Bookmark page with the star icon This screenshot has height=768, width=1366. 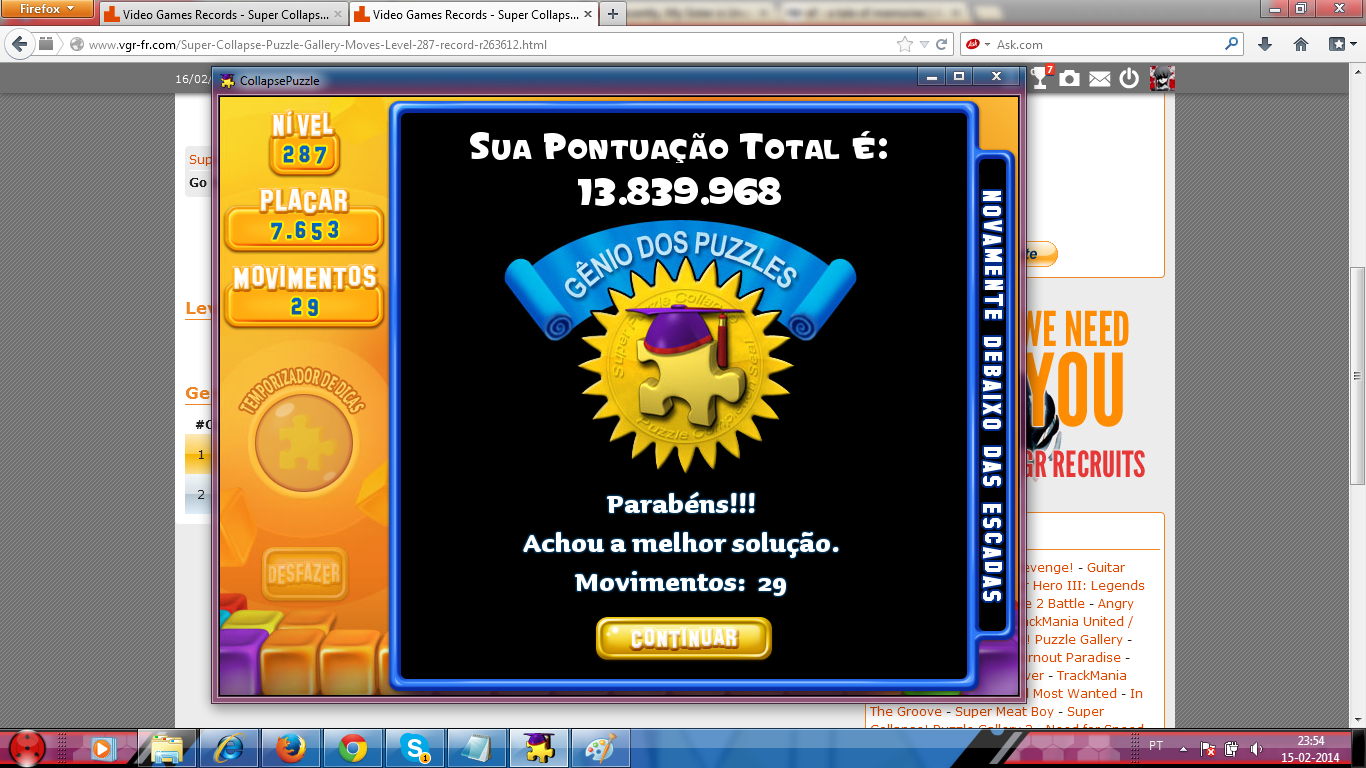pos(905,44)
